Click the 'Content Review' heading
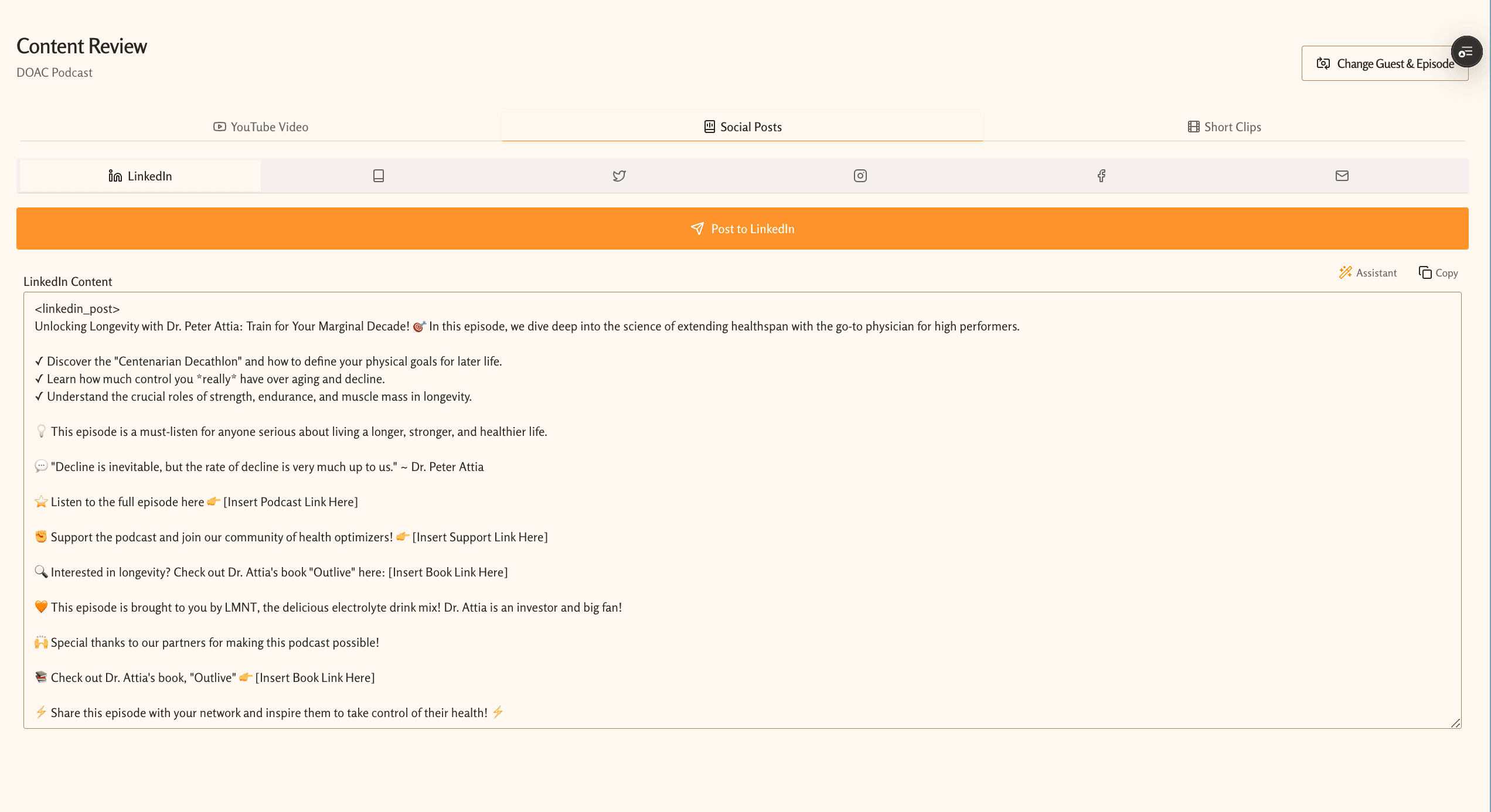Viewport: 1491px width, 812px height. coord(81,46)
